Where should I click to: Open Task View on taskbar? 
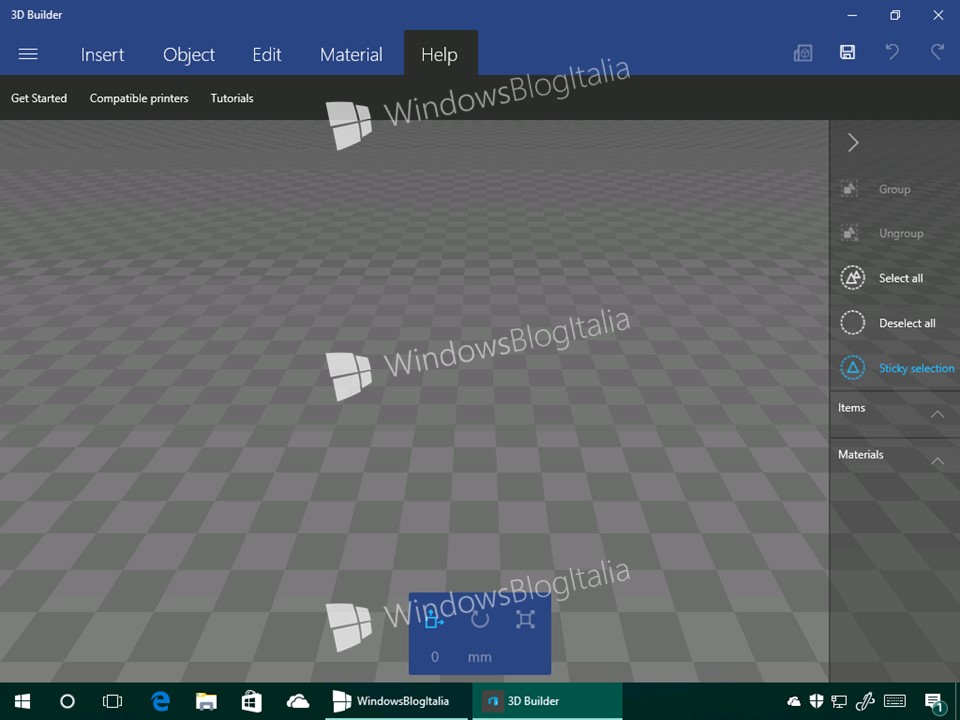[113, 701]
